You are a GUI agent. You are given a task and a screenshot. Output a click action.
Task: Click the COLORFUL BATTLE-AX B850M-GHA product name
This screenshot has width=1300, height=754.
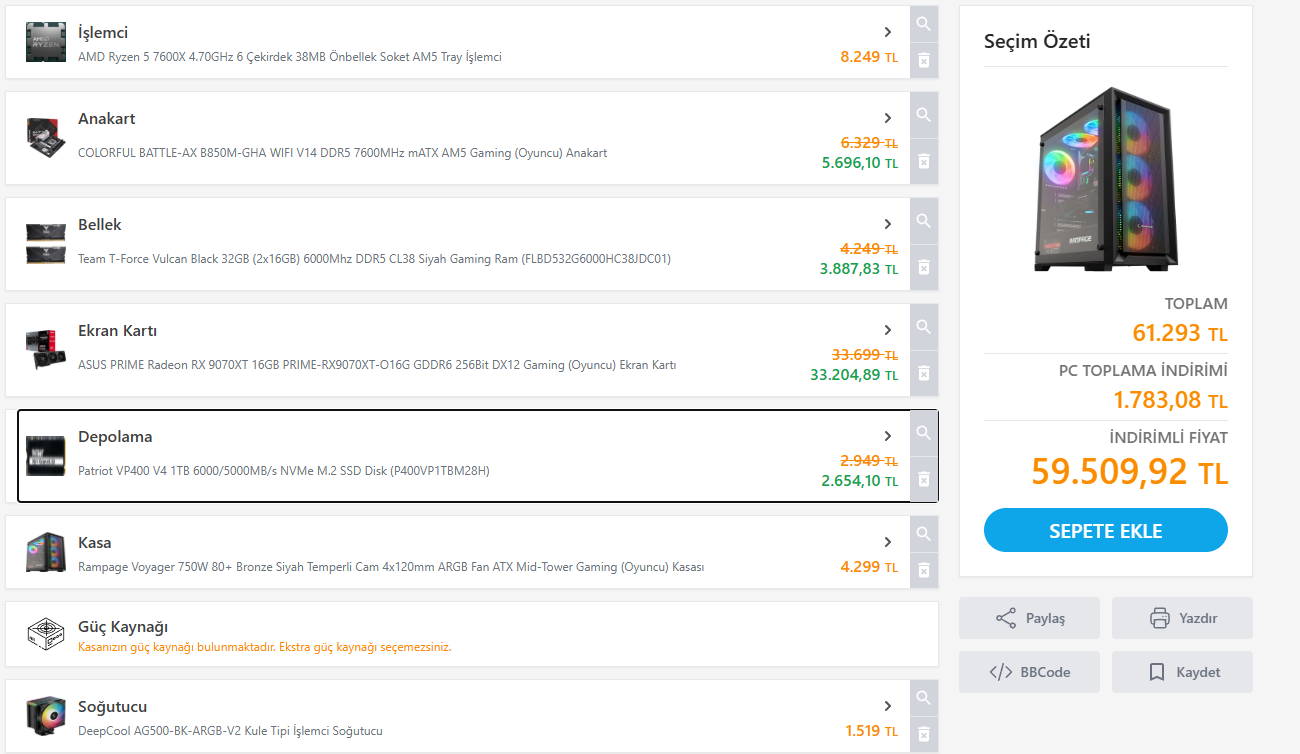coord(343,153)
